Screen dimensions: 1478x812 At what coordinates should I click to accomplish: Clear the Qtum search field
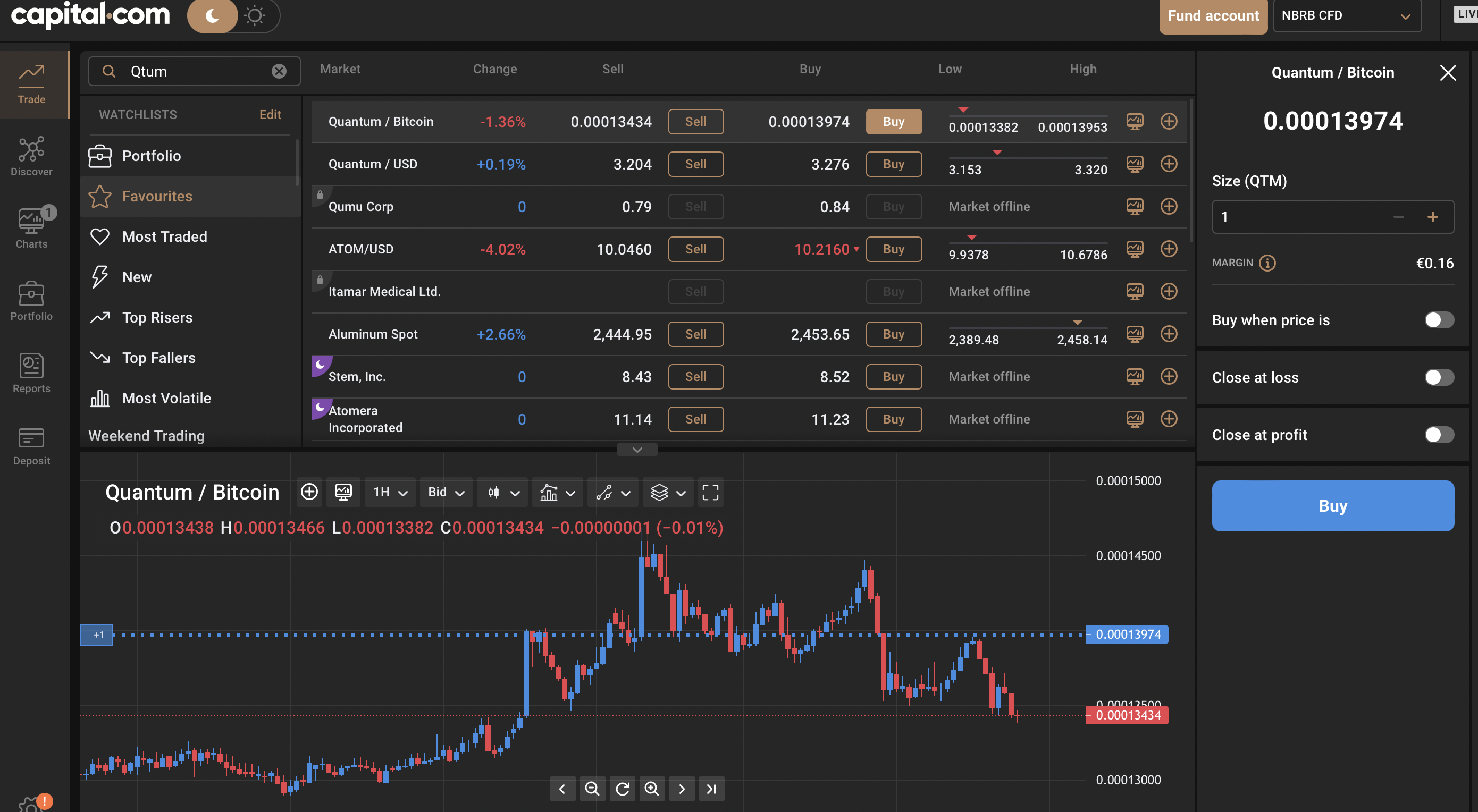[x=279, y=71]
